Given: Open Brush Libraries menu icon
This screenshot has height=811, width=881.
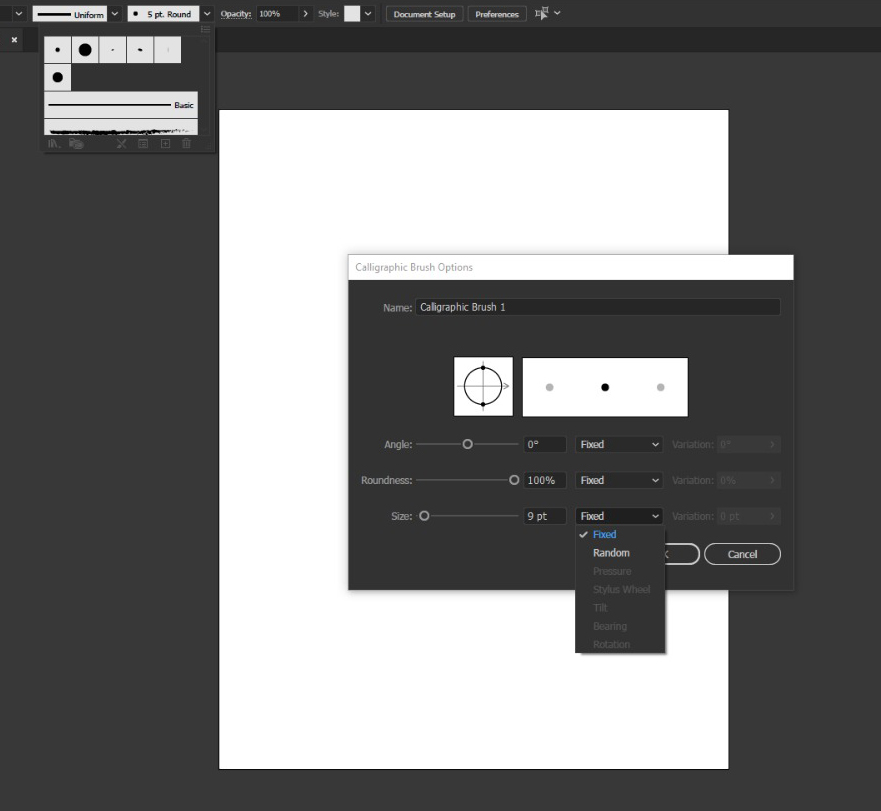Looking at the screenshot, I should (x=53, y=144).
